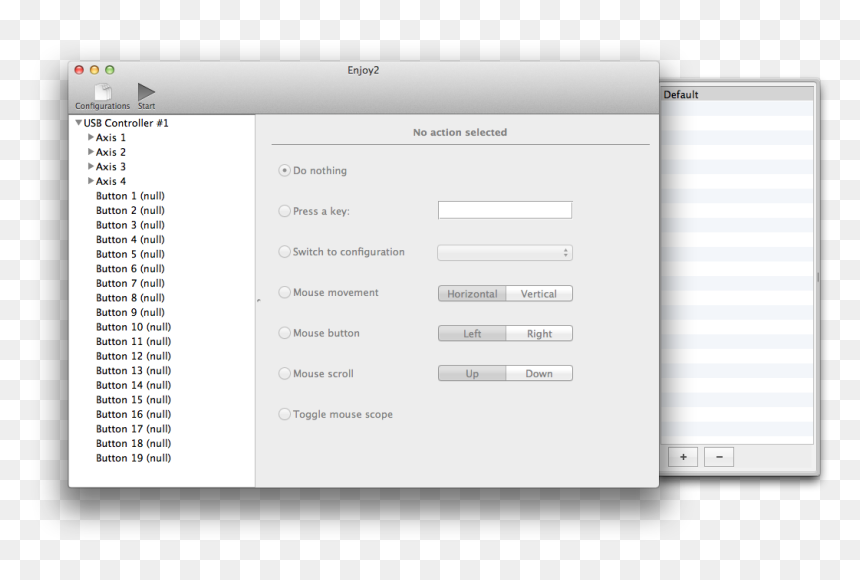The width and height of the screenshot is (860, 580).
Task: Pick the Mouse button radio option
Action: coord(284,333)
